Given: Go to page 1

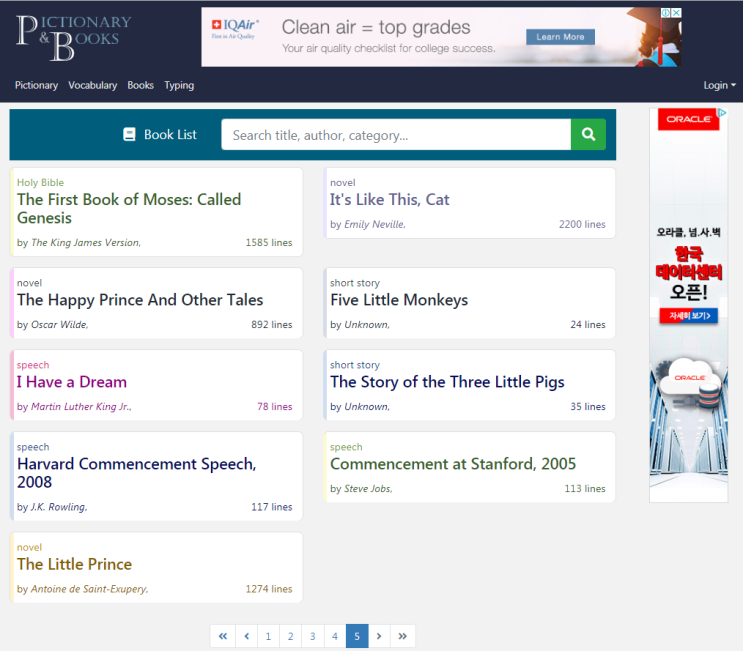Looking at the screenshot, I should [268, 636].
